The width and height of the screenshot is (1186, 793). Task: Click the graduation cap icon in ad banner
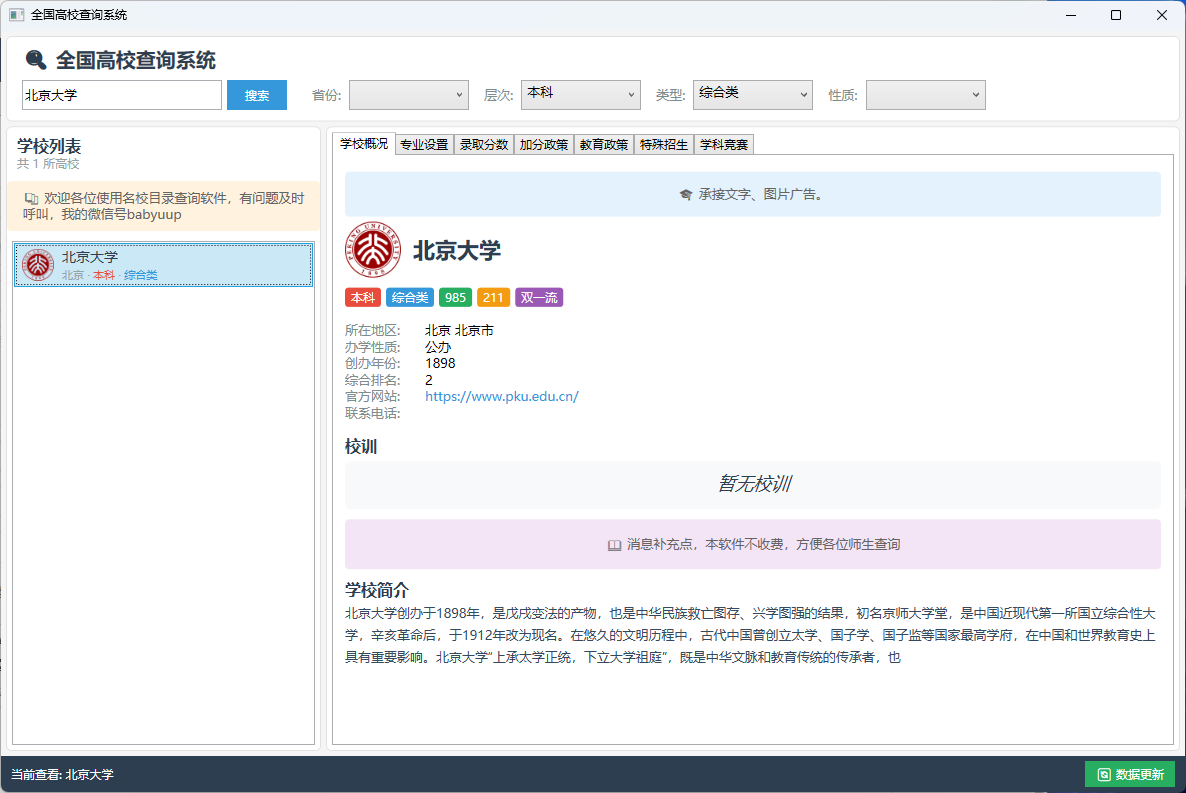click(685, 194)
